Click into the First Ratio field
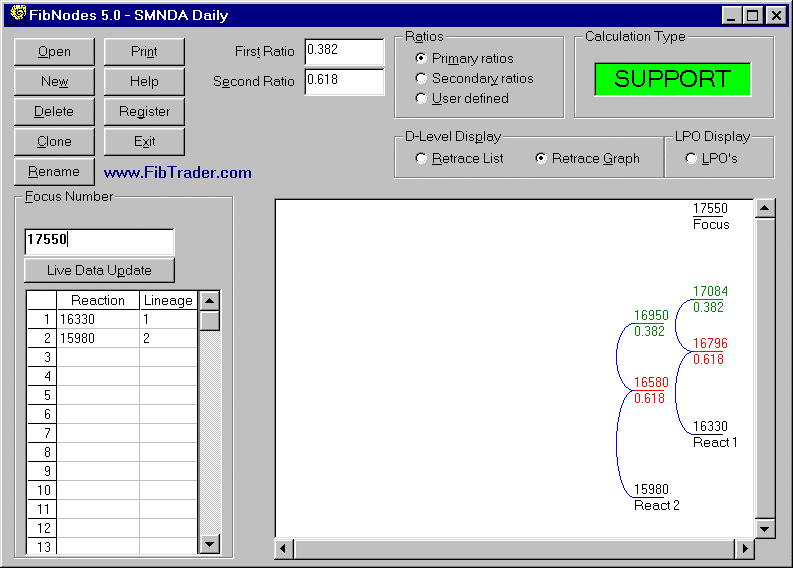Screen dimensions: 793x568 [x=344, y=52]
